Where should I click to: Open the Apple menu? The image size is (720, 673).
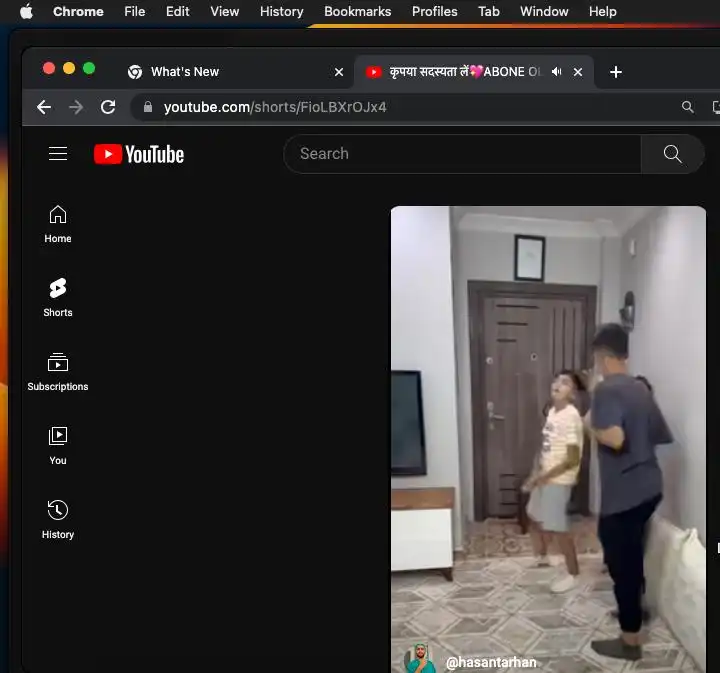(x=27, y=11)
